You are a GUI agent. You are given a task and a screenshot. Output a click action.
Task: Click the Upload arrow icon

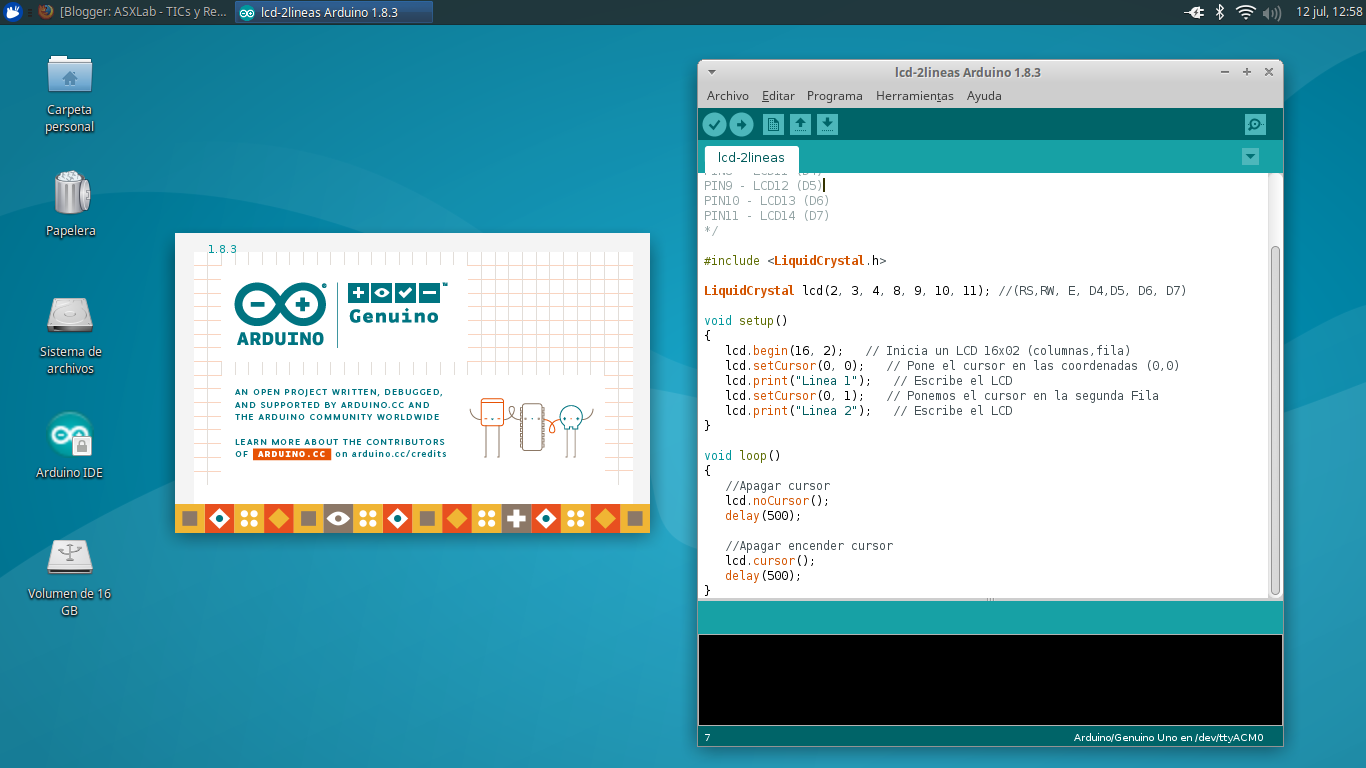742,124
